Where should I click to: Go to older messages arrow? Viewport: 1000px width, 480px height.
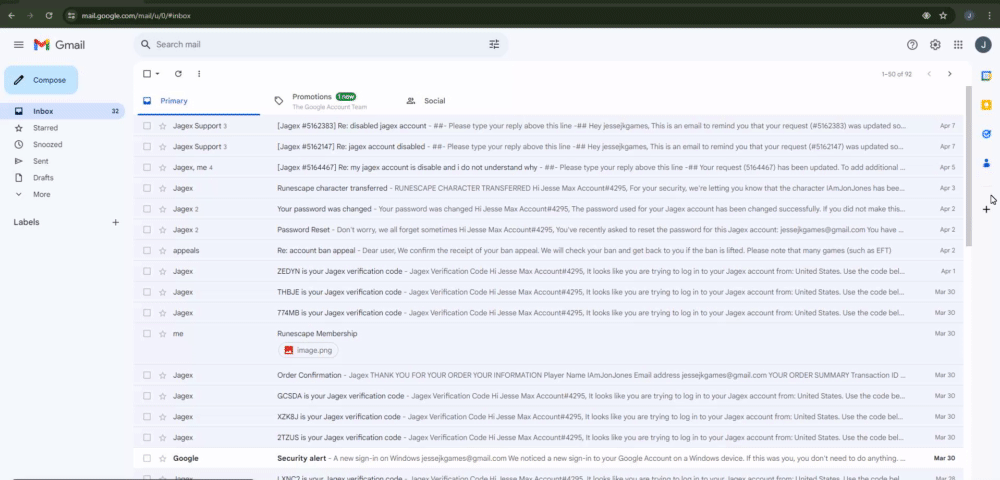(x=950, y=74)
